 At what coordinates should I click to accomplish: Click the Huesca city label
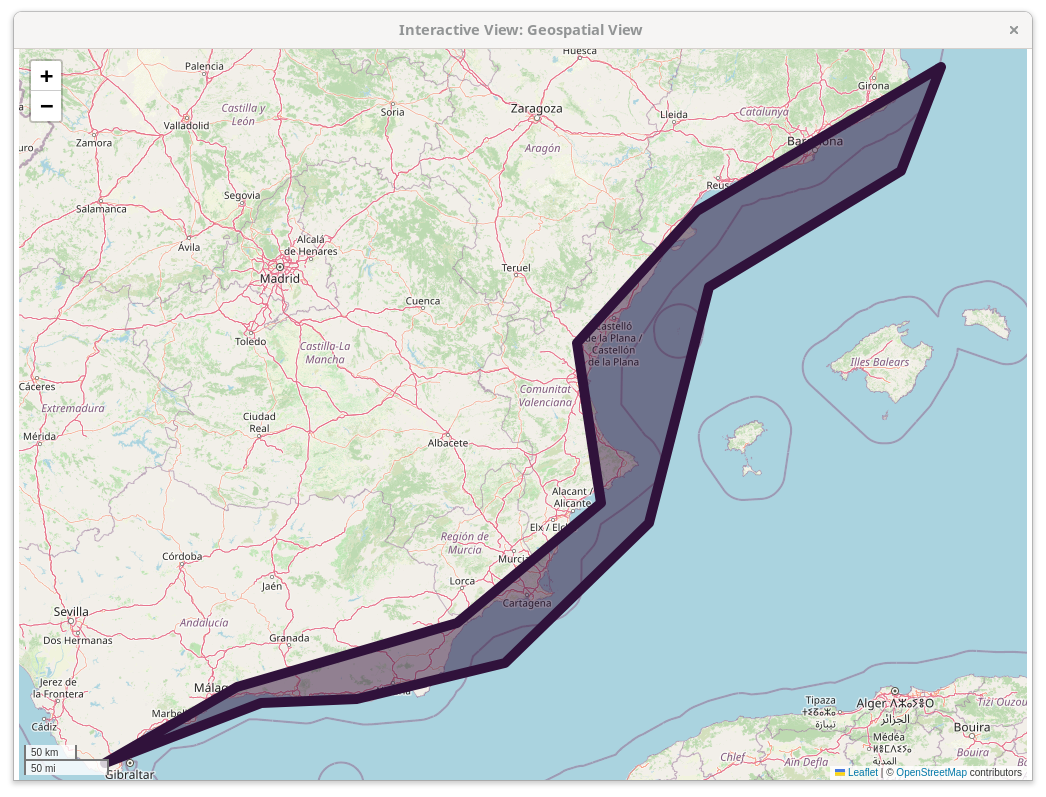(x=580, y=51)
